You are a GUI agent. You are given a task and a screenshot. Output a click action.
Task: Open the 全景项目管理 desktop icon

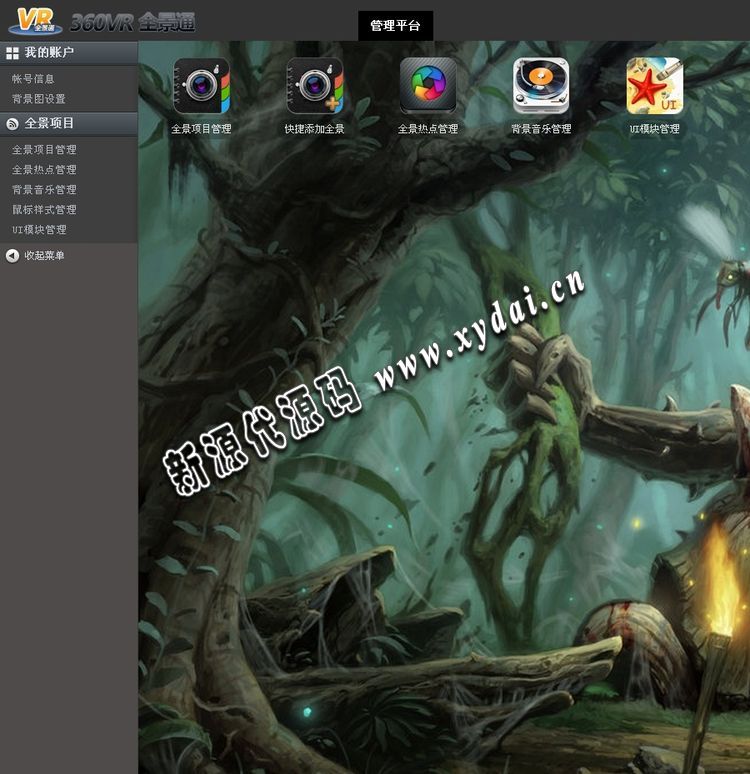[201, 86]
